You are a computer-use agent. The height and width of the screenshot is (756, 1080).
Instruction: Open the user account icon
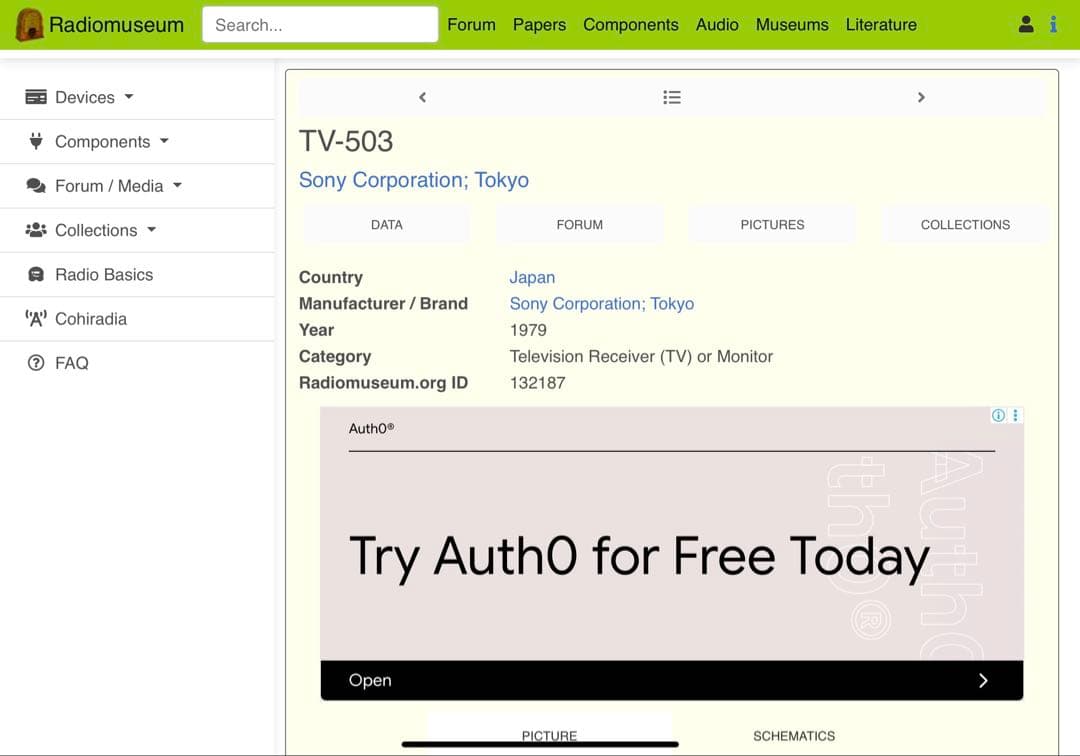(x=1026, y=25)
